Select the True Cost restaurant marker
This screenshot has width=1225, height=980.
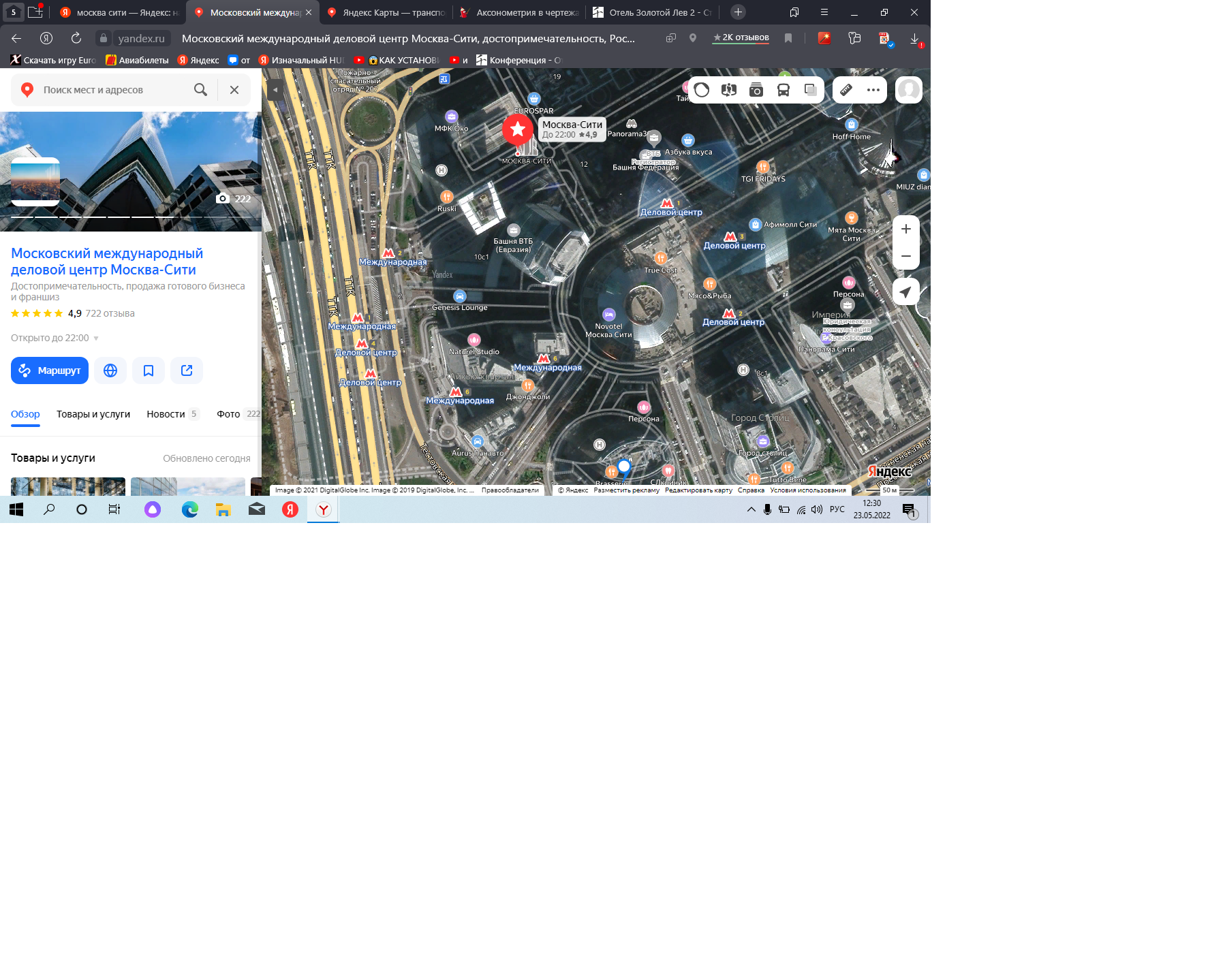point(660,258)
